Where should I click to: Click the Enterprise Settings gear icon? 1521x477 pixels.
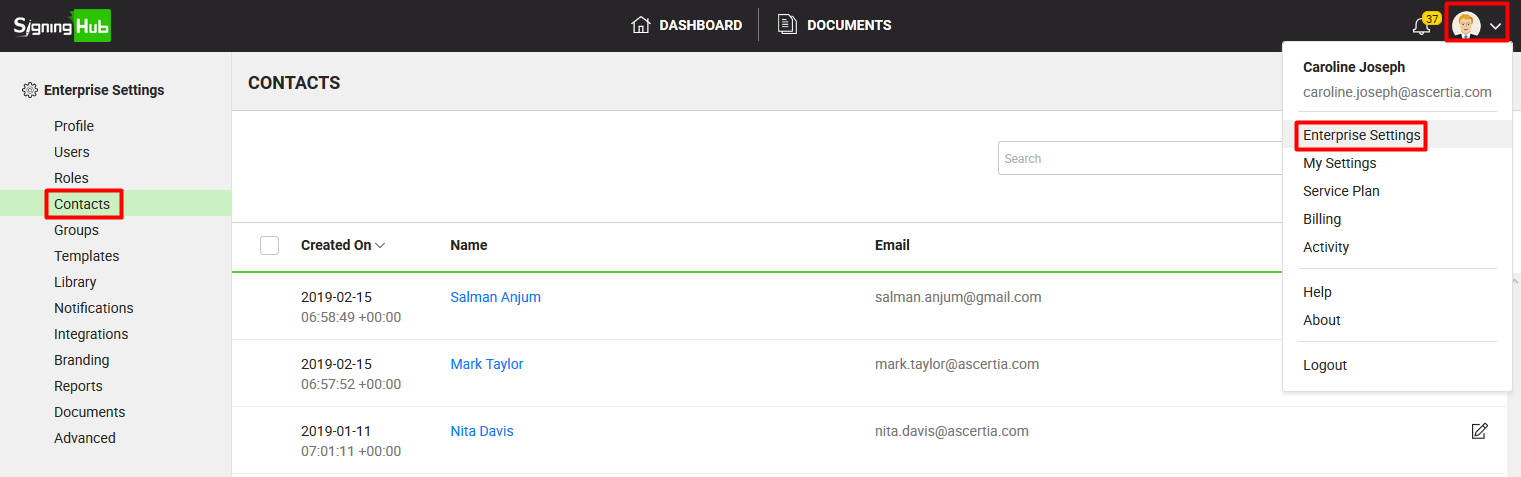pos(30,90)
